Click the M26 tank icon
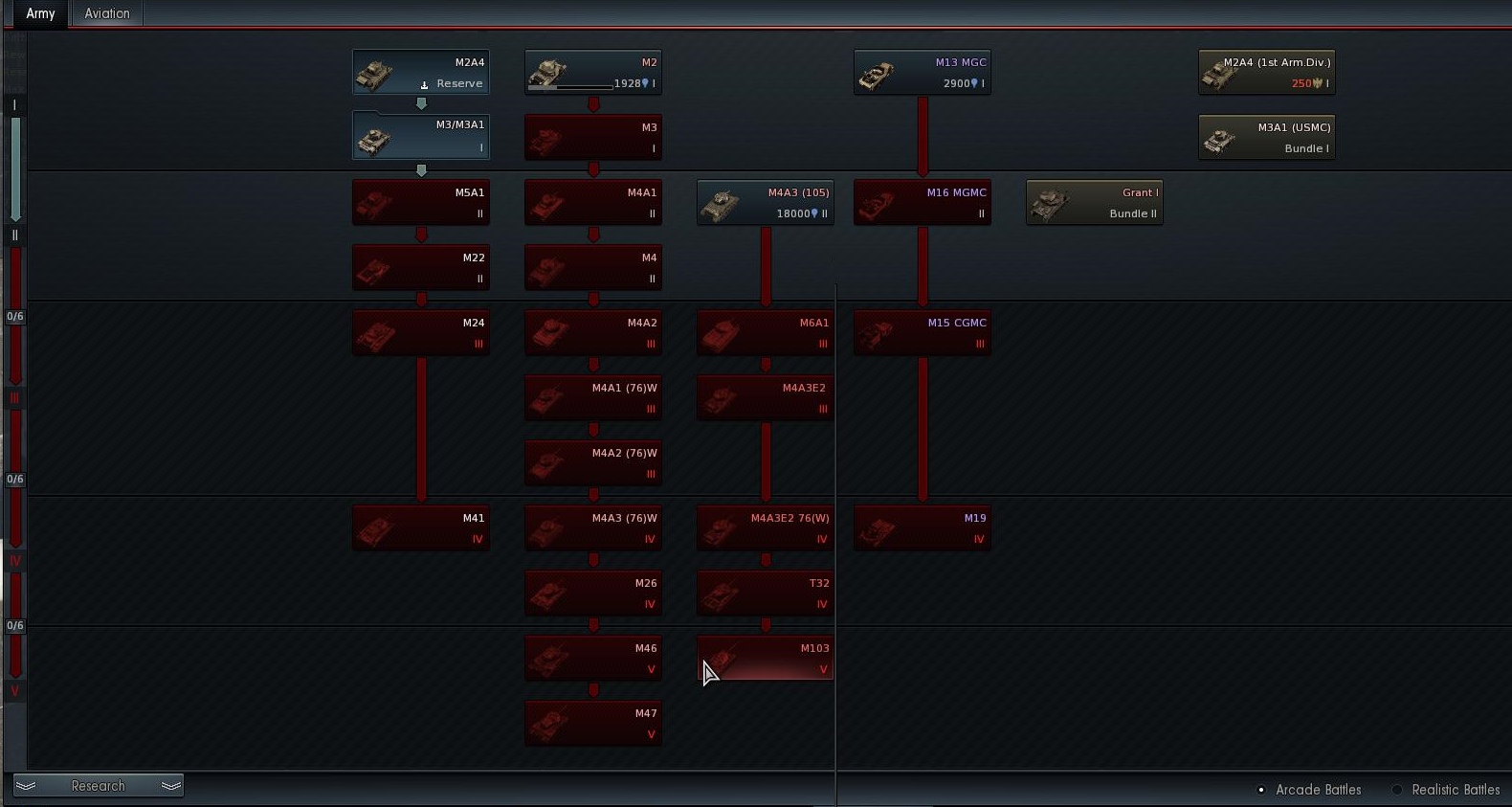 tap(547, 595)
